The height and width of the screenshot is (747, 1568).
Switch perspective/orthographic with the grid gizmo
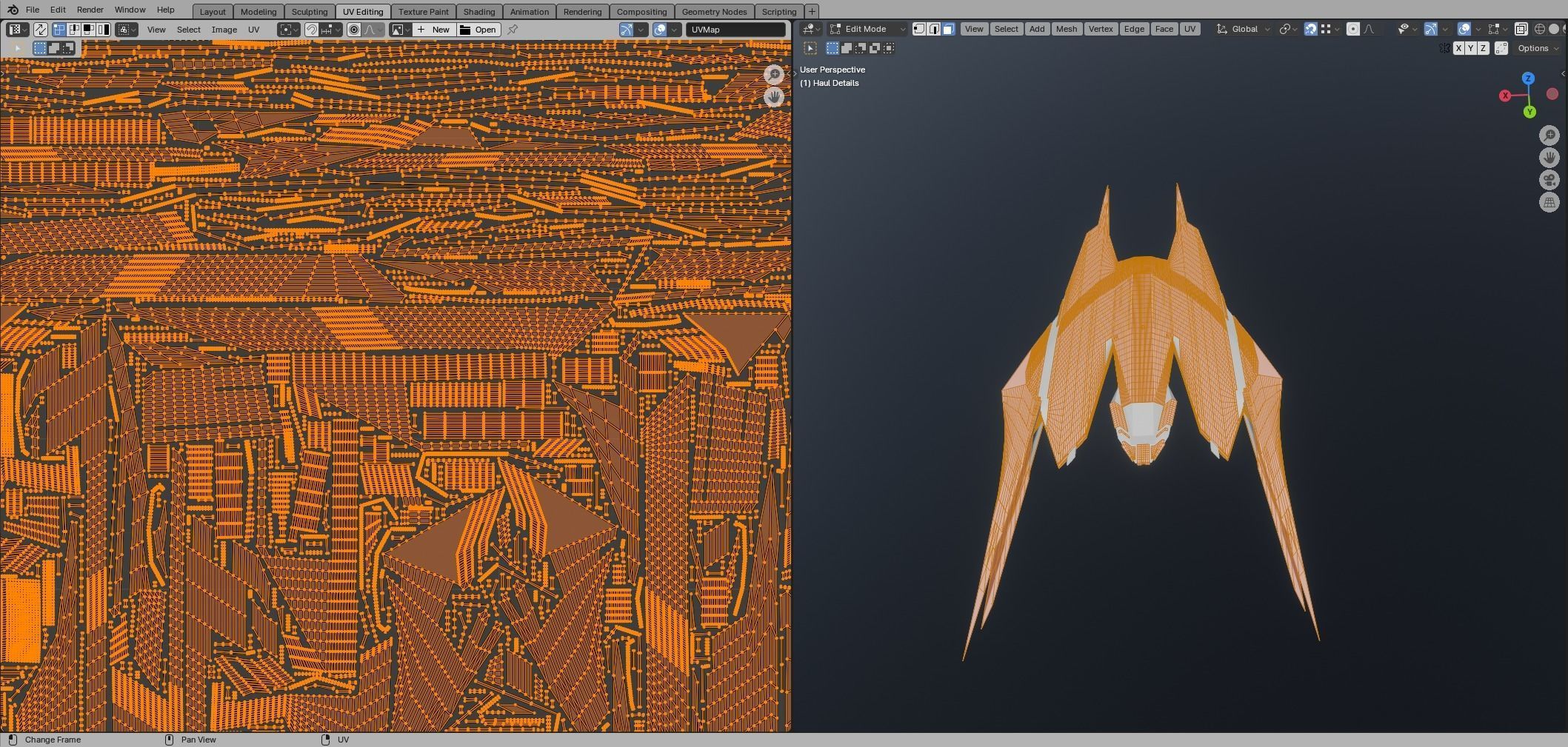coord(1549,202)
